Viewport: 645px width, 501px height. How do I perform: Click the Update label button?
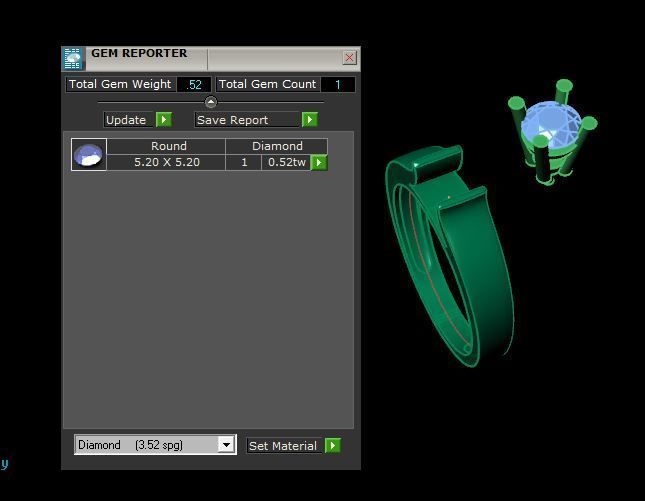128,120
